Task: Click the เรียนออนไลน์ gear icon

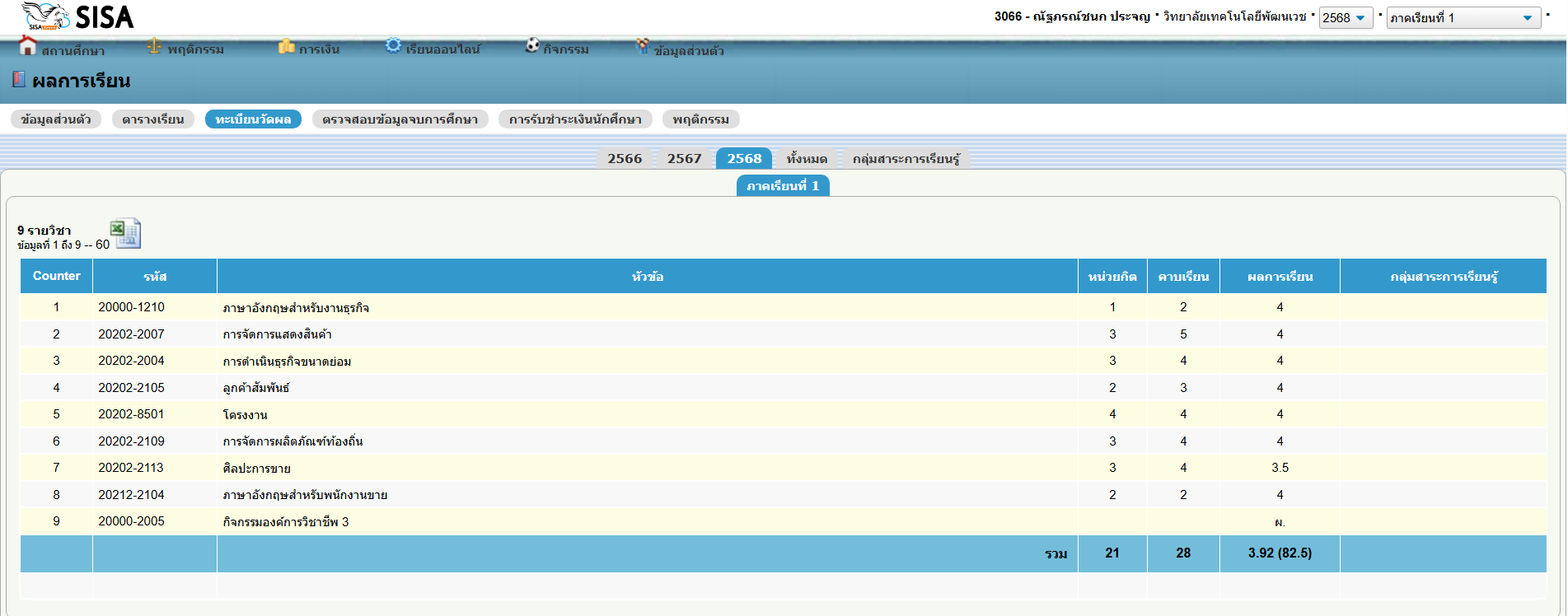Action: pos(393,46)
